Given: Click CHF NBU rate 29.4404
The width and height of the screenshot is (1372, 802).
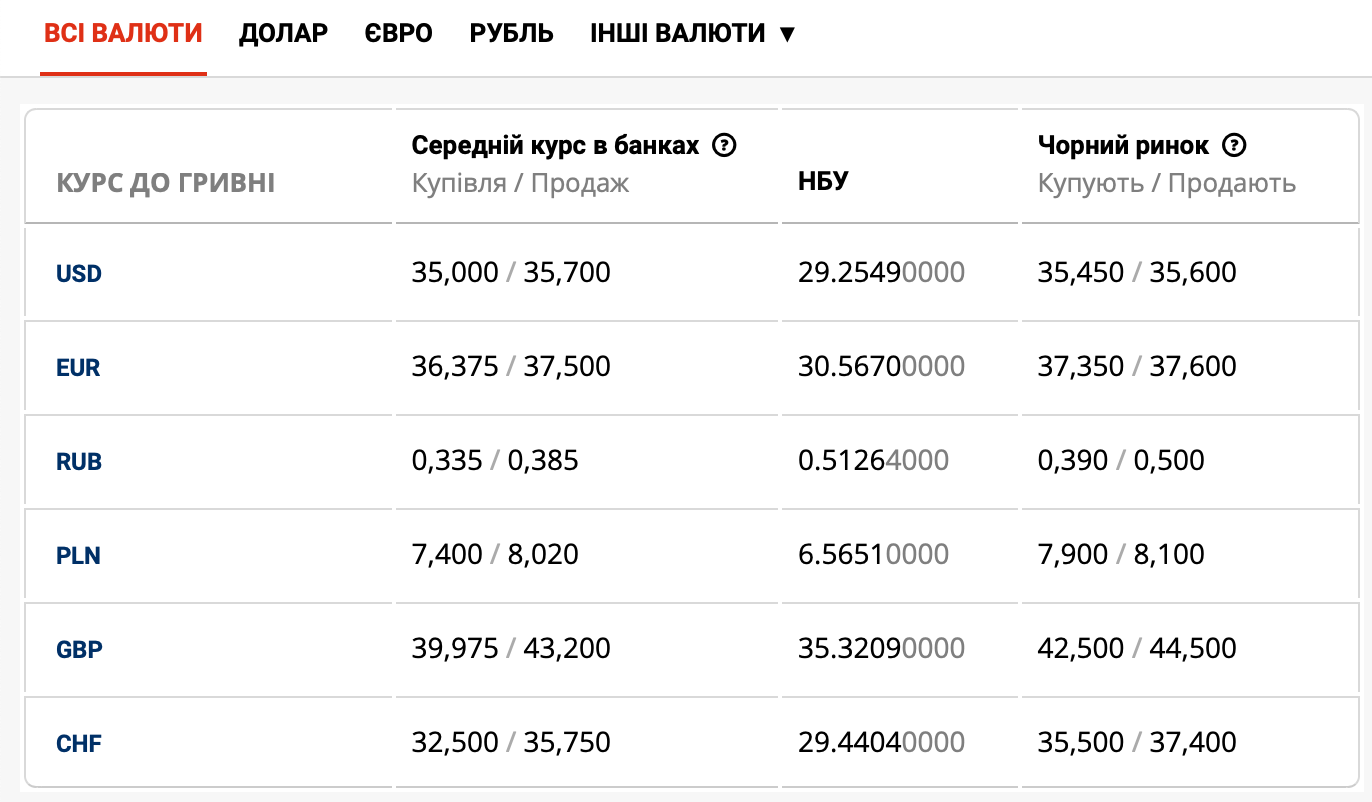Looking at the screenshot, I should (x=881, y=742).
